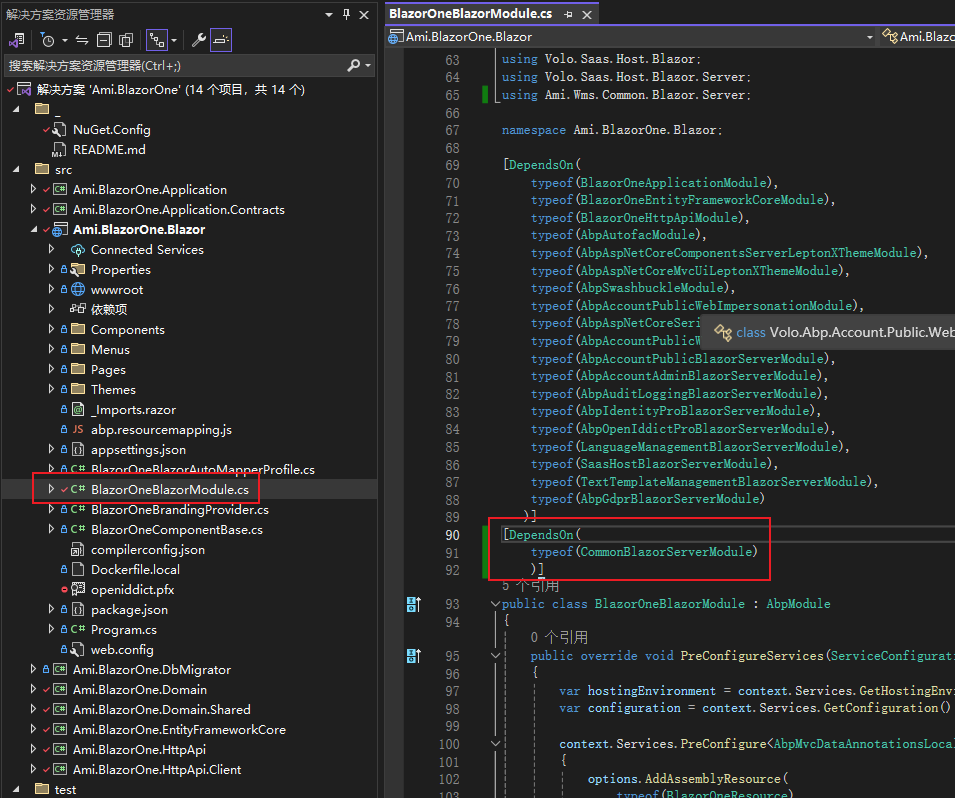This screenshot has width=955, height=798.
Task: Expand Ami.BlazorOne.Application project
Action: [x=33, y=189]
